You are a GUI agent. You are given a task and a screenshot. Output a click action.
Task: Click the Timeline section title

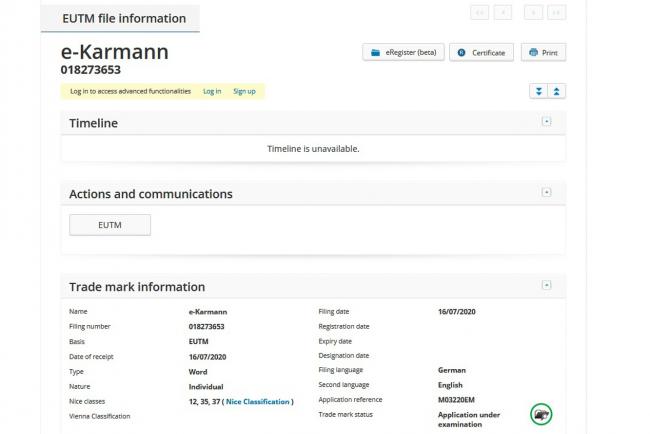pyautogui.click(x=93, y=123)
